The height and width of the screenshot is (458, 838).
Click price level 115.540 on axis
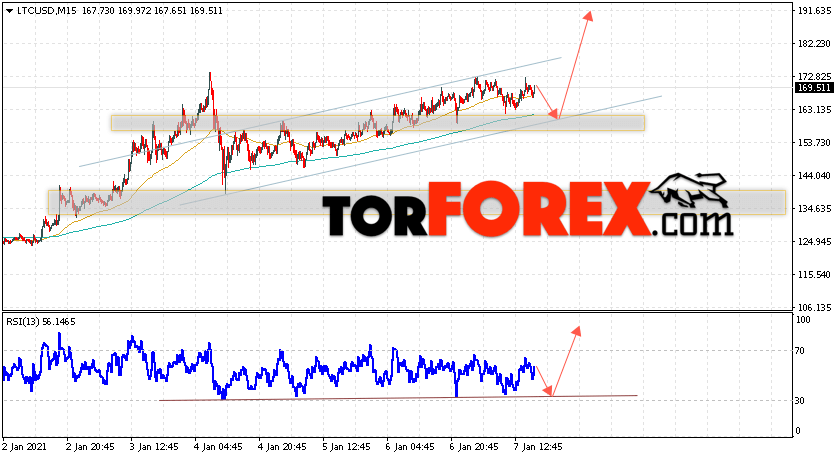[x=814, y=275]
